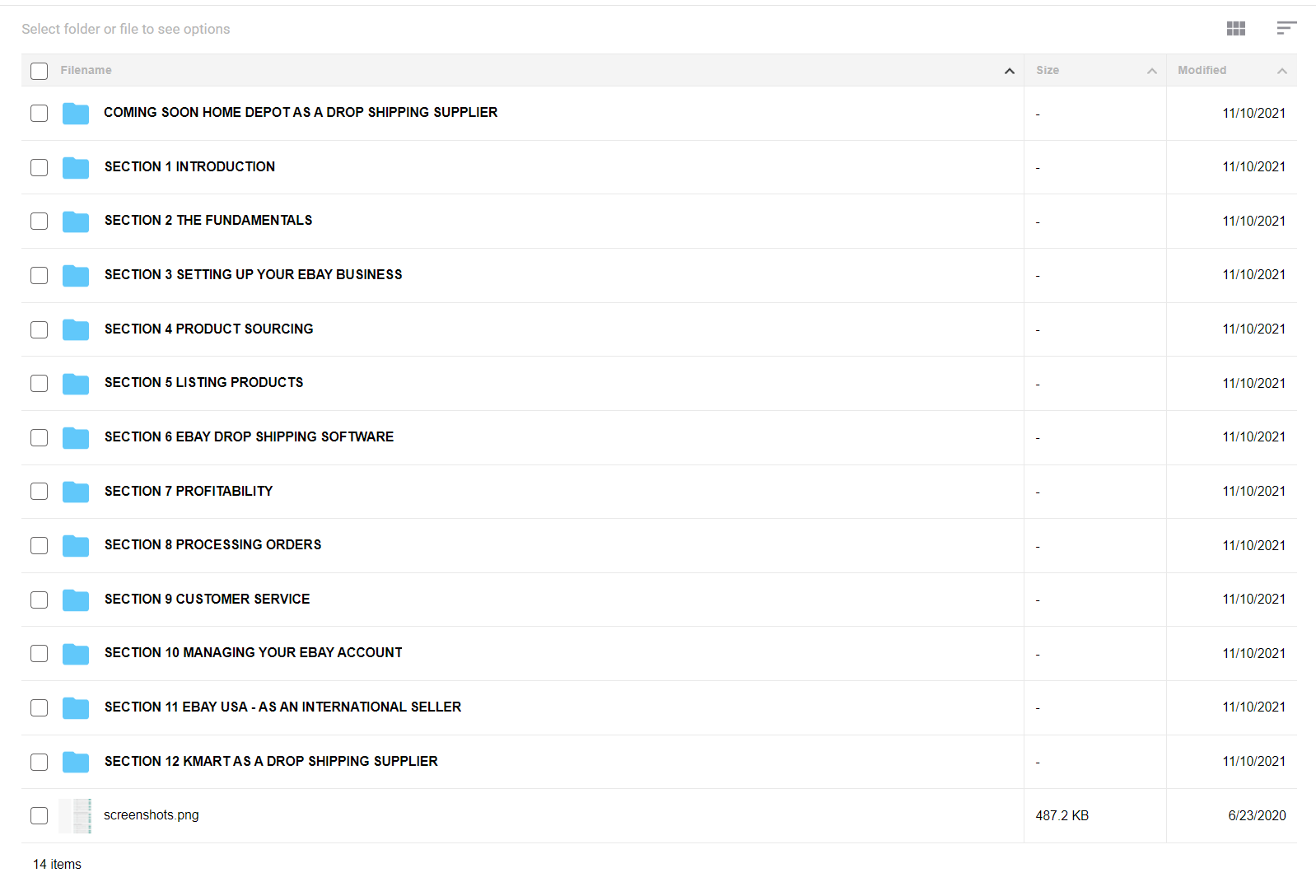
Task: Open COMING SOON HOME DEPOT AS A DROP SHIPPING SUPPLIER
Action: [x=301, y=112]
